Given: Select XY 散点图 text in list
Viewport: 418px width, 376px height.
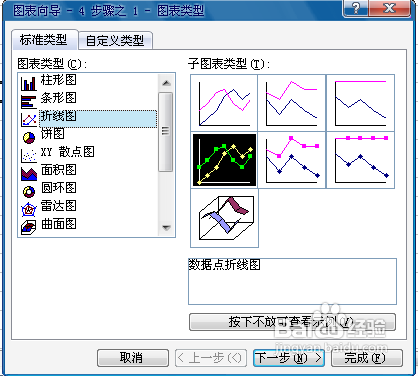Looking at the screenshot, I should pos(68,152).
